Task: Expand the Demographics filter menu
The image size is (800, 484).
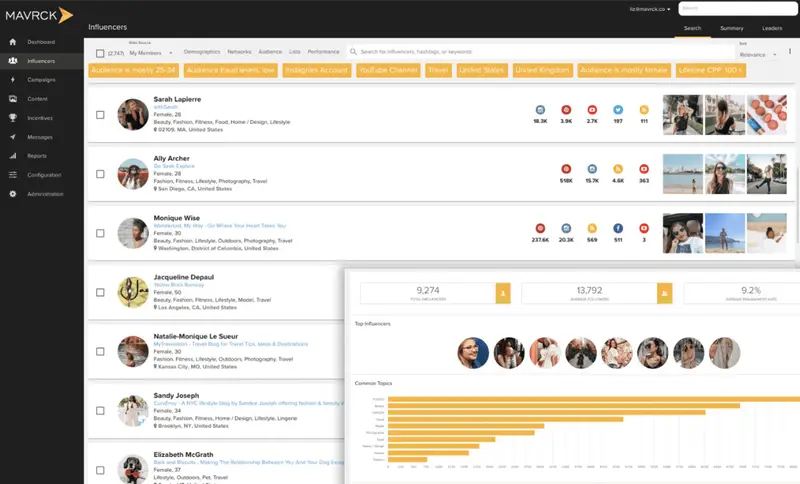Action: click(202, 51)
